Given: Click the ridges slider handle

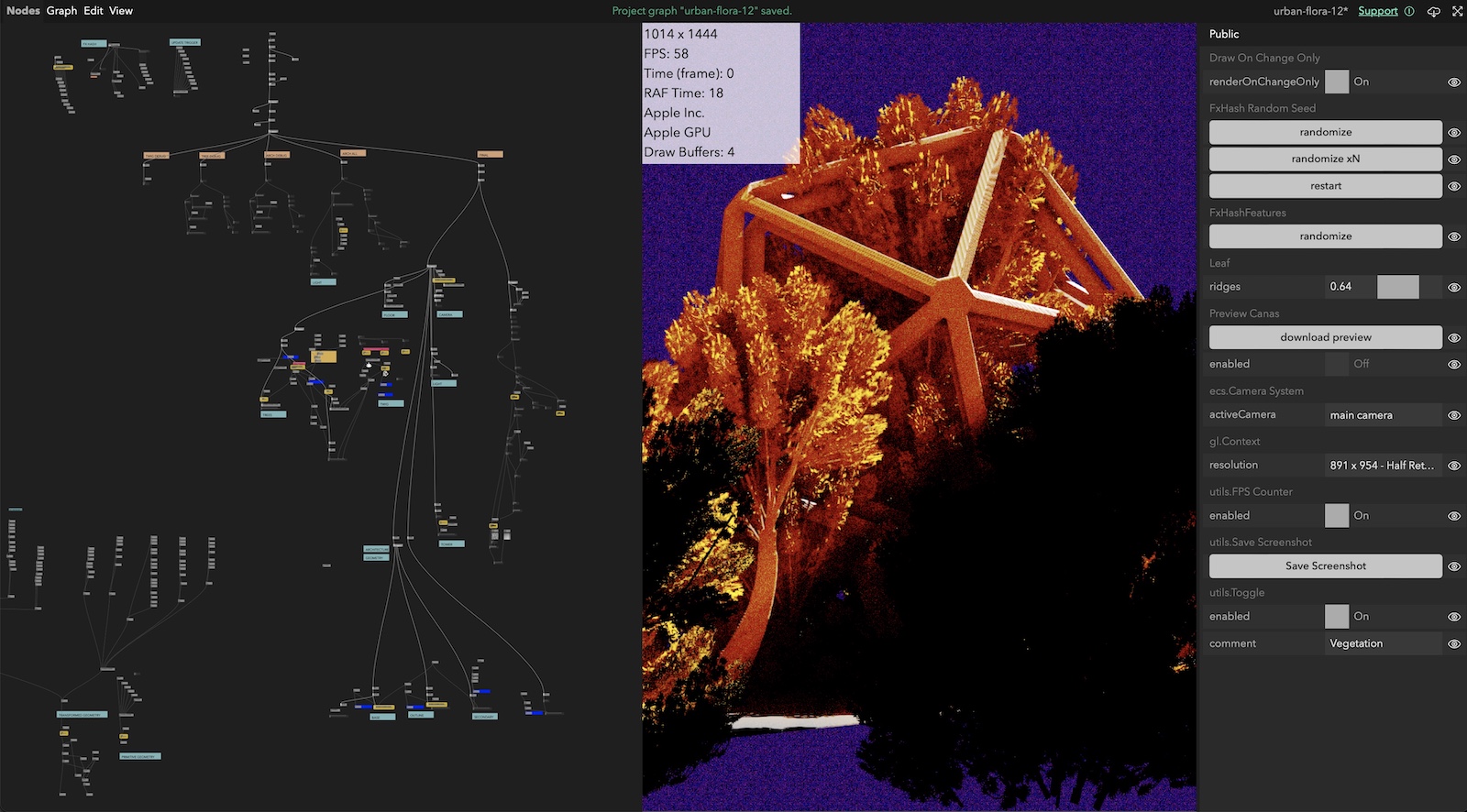Looking at the screenshot, I should pyautogui.click(x=1397, y=287).
